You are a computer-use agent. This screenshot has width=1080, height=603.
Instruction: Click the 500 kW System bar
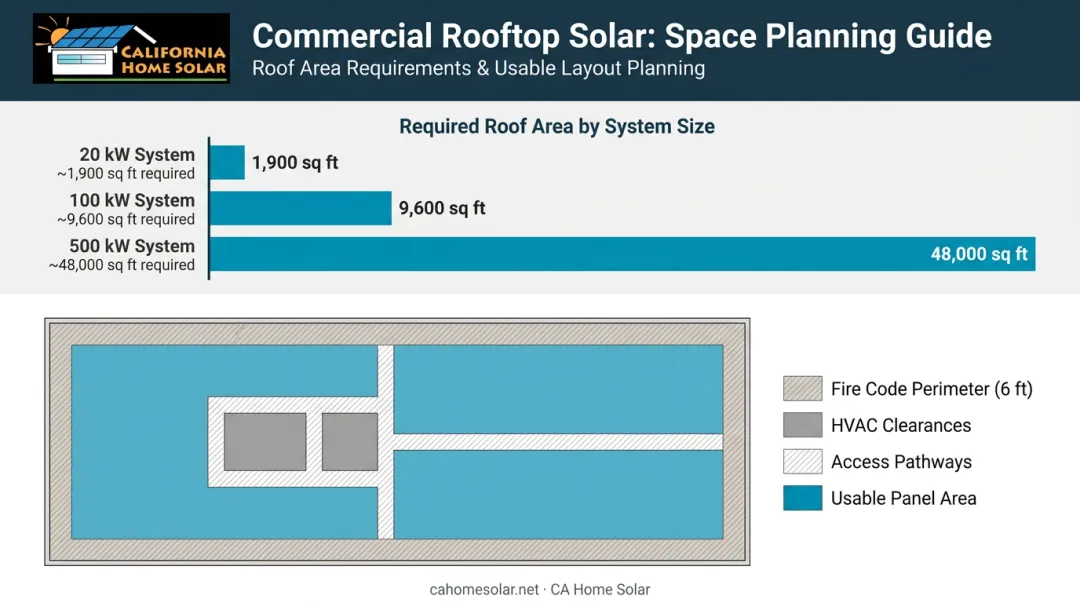pyautogui.click(x=623, y=254)
